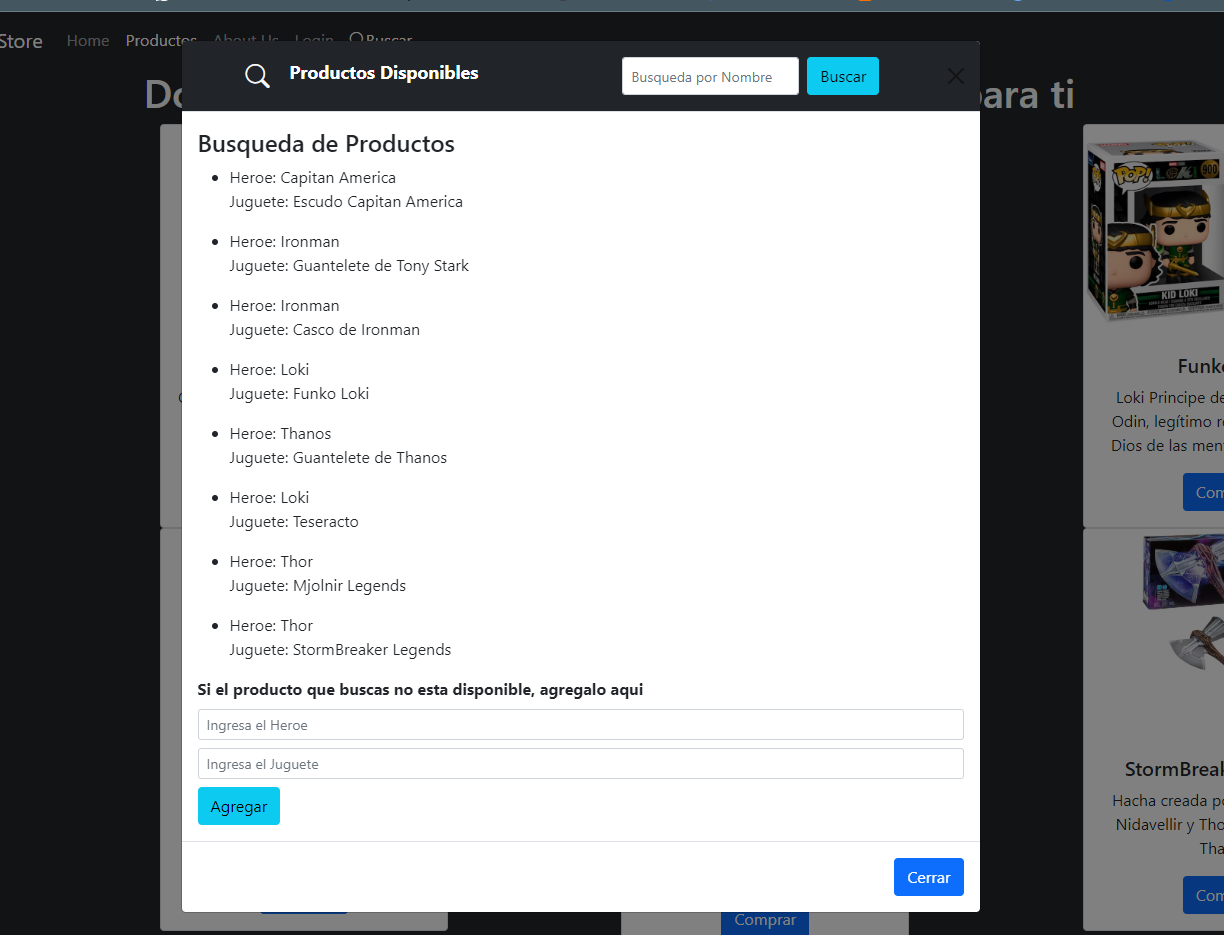1224x935 pixels.
Task: Dismiss the modal using the X icon
Action: [x=955, y=76]
